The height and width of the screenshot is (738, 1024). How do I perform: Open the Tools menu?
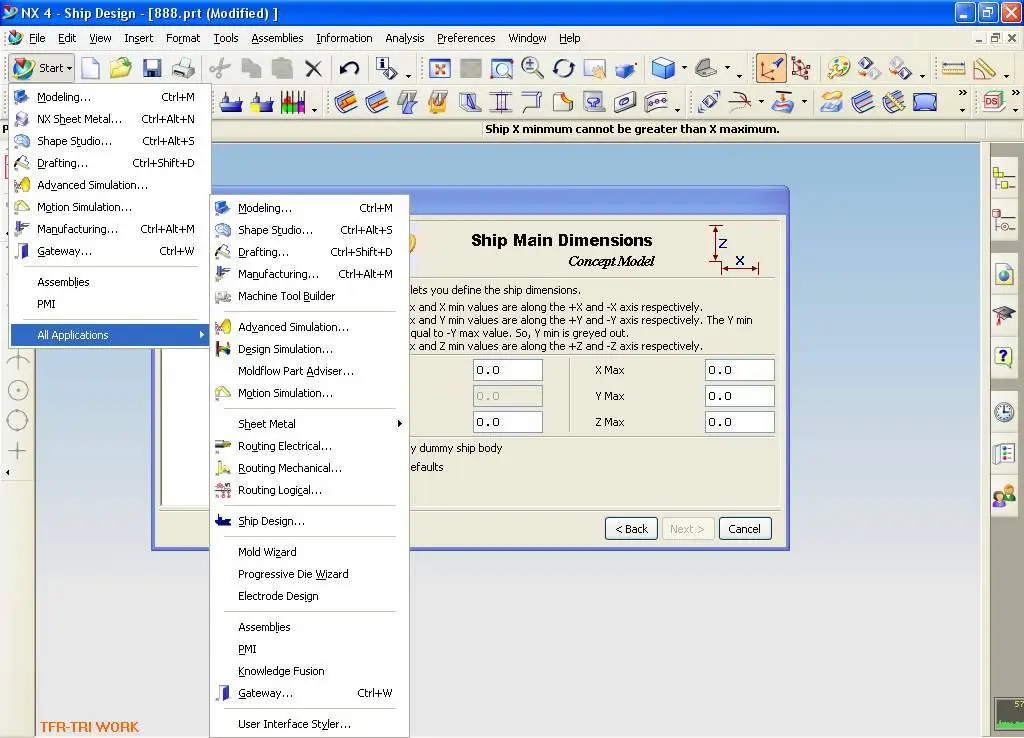click(x=226, y=38)
